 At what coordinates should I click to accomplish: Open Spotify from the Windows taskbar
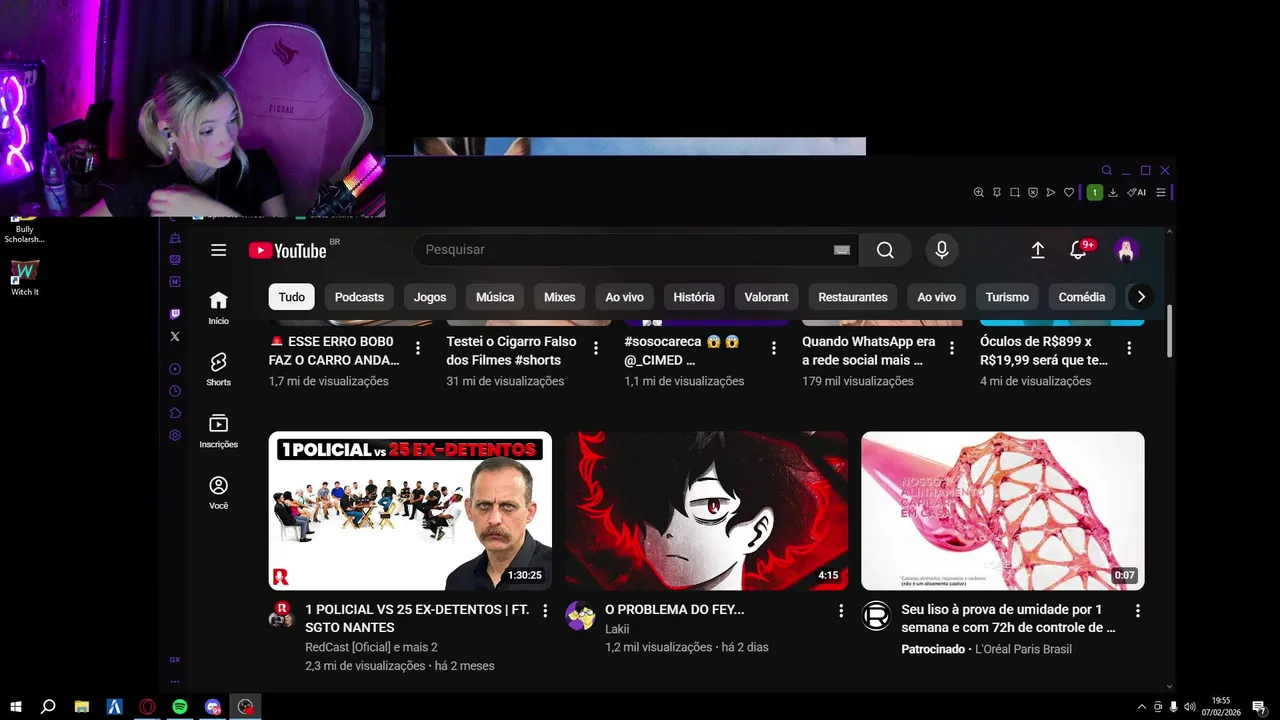[x=180, y=707]
